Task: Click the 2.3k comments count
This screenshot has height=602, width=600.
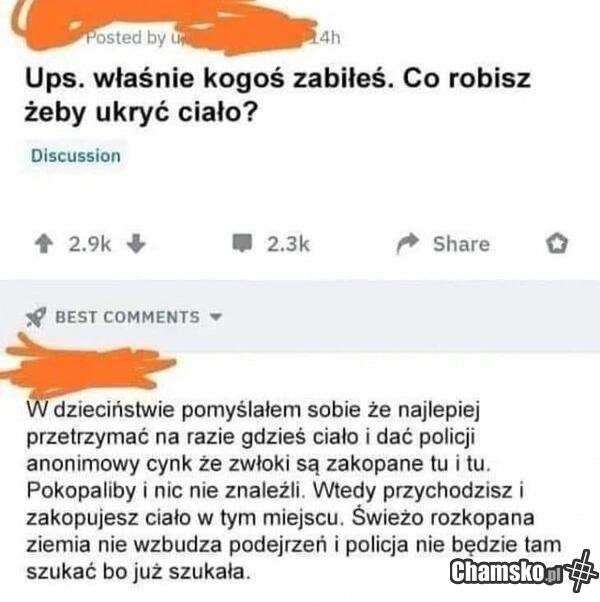Action: click(x=288, y=244)
